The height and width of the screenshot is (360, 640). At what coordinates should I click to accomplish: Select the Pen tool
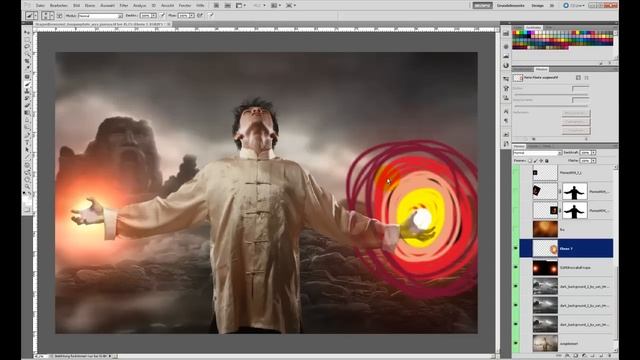point(27,135)
